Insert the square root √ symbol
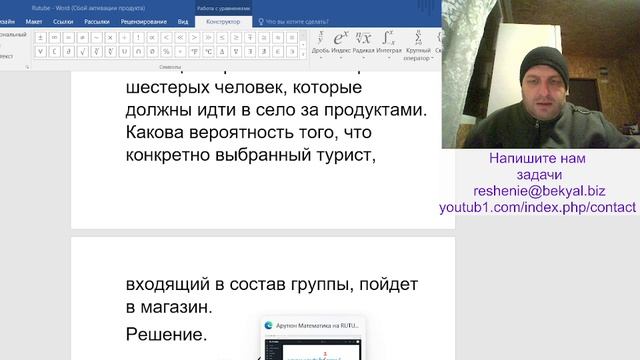 click(82, 52)
